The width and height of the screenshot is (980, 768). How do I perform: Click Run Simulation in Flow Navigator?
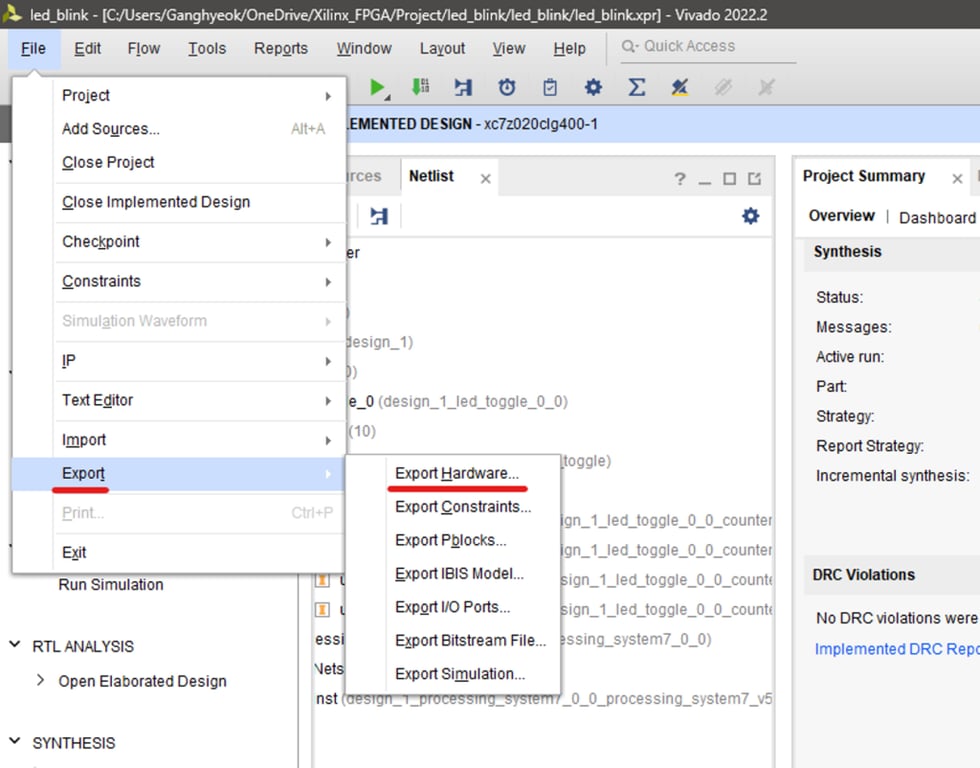click(110, 585)
